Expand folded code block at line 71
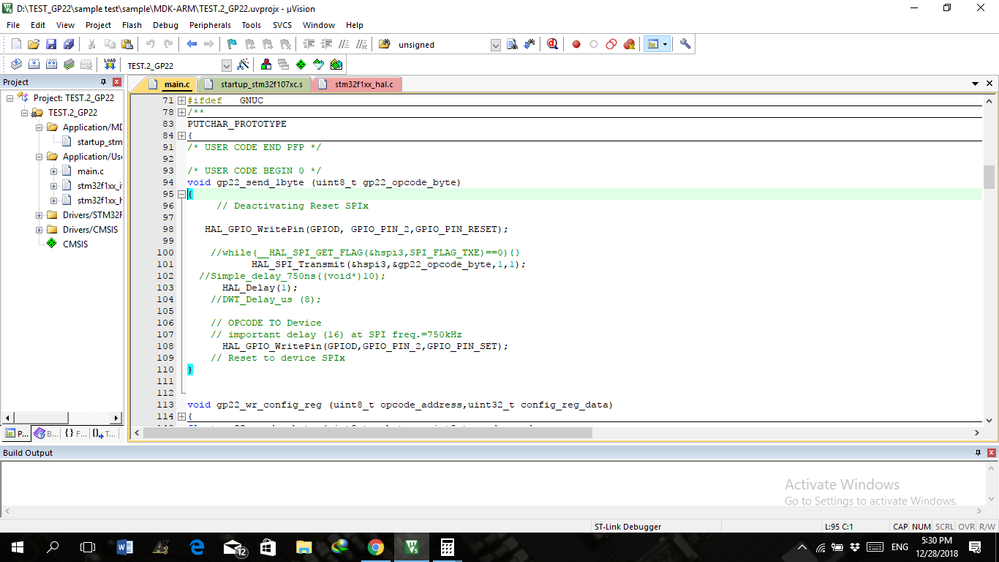The height and width of the screenshot is (562, 999). pyautogui.click(x=182, y=101)
